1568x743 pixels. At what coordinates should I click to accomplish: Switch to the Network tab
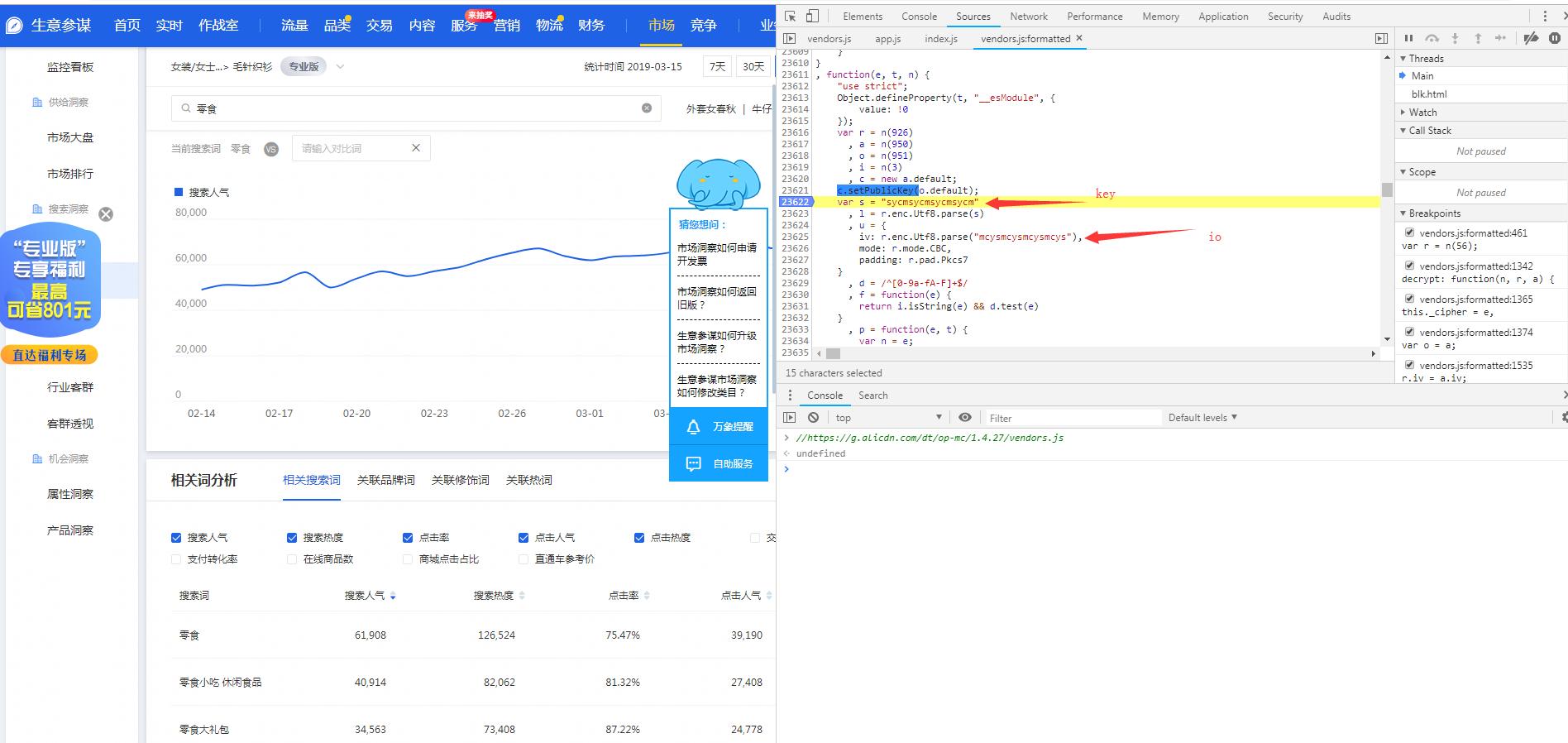[x=1028, y=17]
